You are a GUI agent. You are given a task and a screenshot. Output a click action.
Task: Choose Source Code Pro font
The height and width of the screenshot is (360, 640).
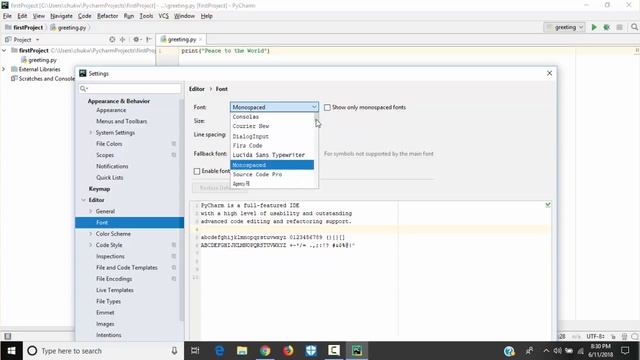tap(272, 174)
